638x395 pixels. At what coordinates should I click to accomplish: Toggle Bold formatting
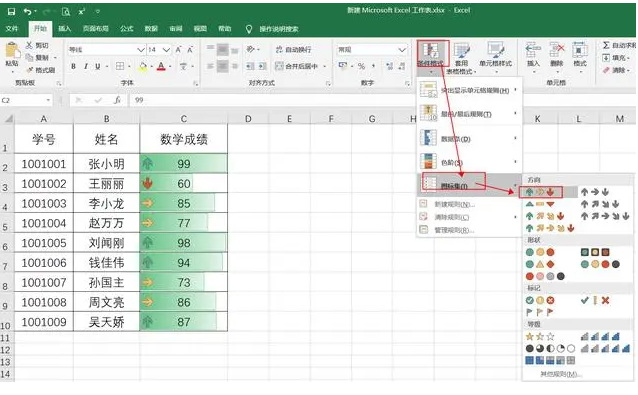click(x=73, y=66)
